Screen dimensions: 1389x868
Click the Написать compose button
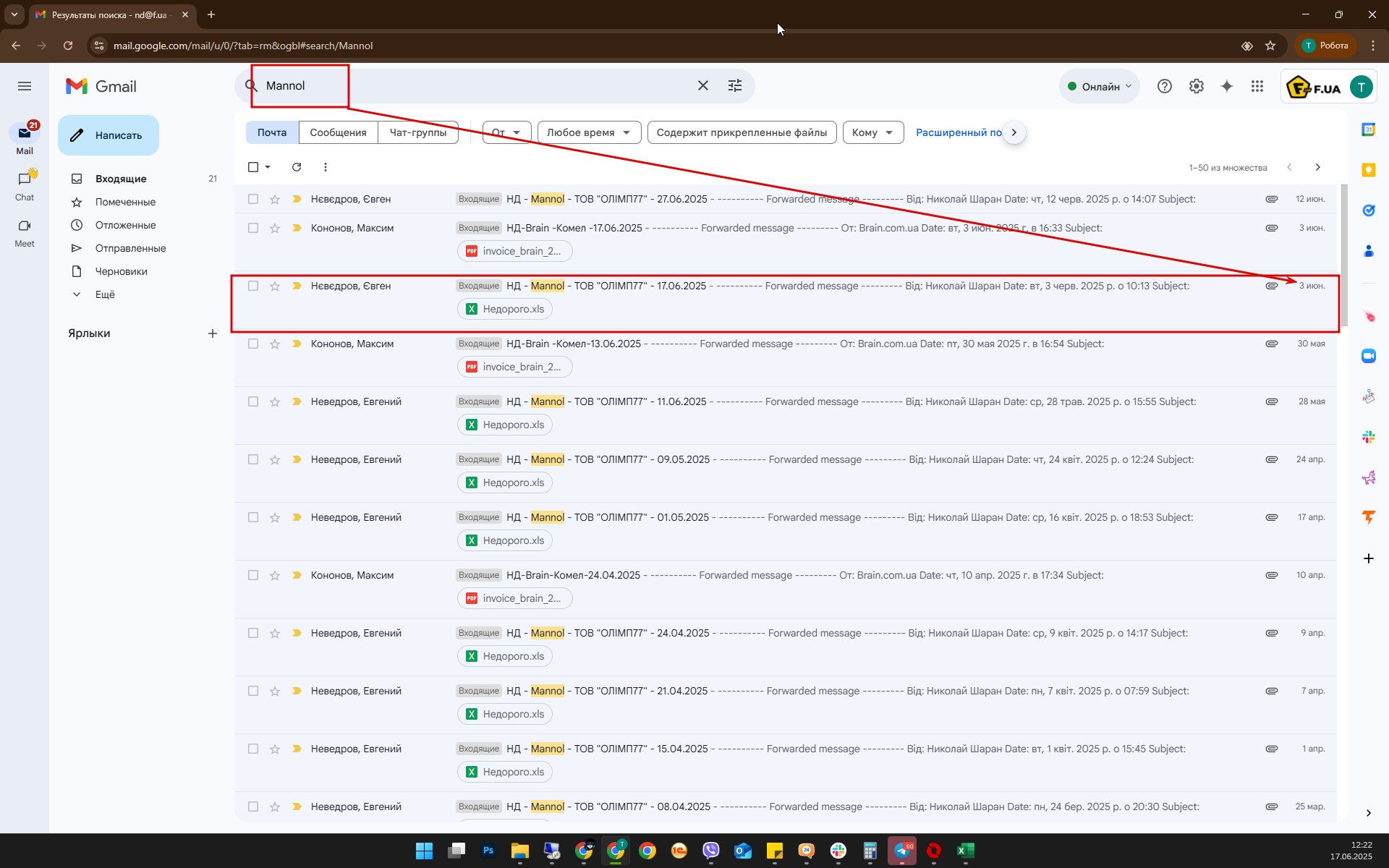coord(109,135)
